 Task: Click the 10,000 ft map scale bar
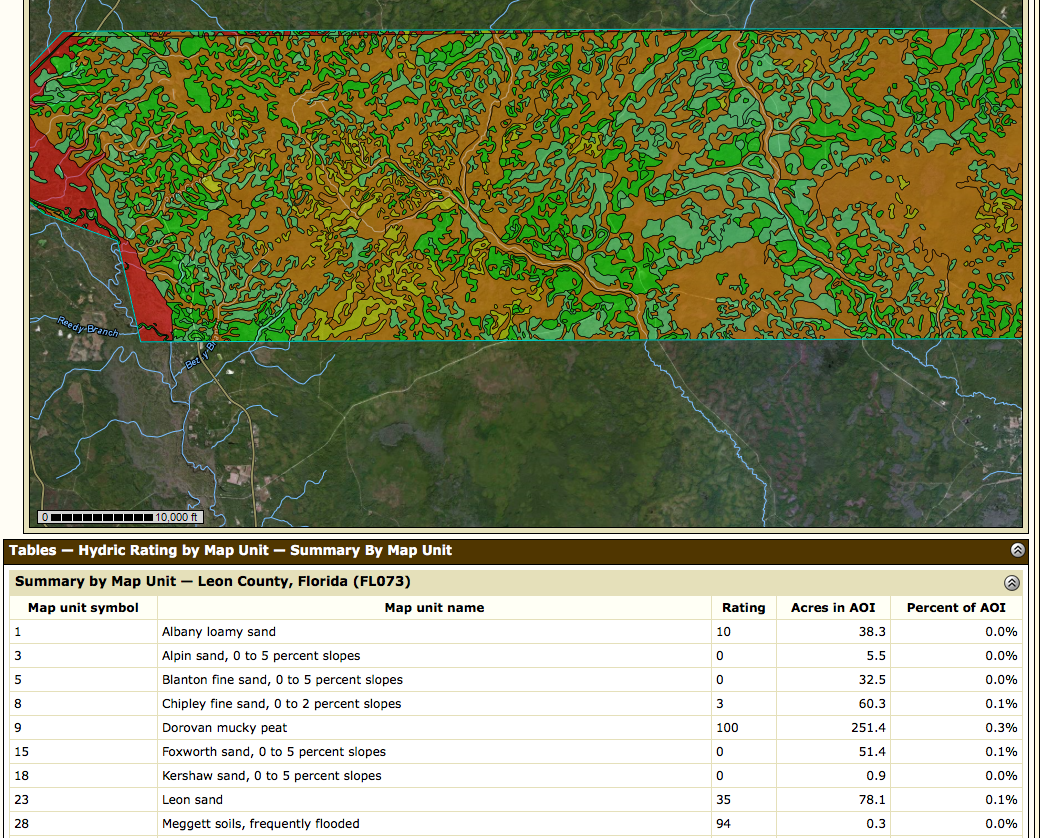[x=120, y=517]
